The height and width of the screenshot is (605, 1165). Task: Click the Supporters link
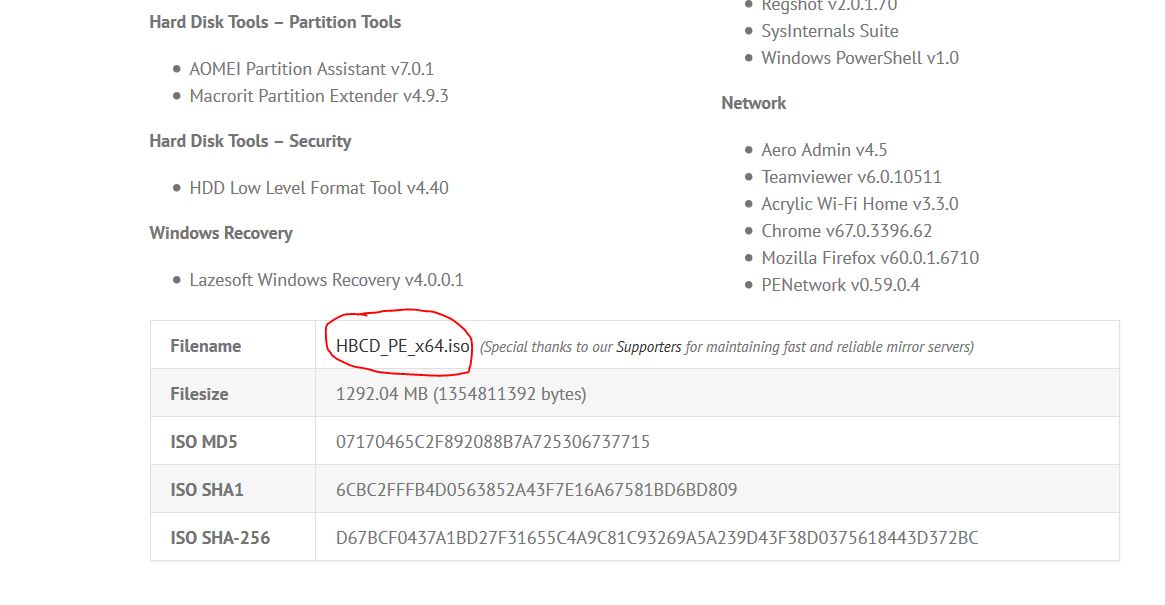coord(648,347)
